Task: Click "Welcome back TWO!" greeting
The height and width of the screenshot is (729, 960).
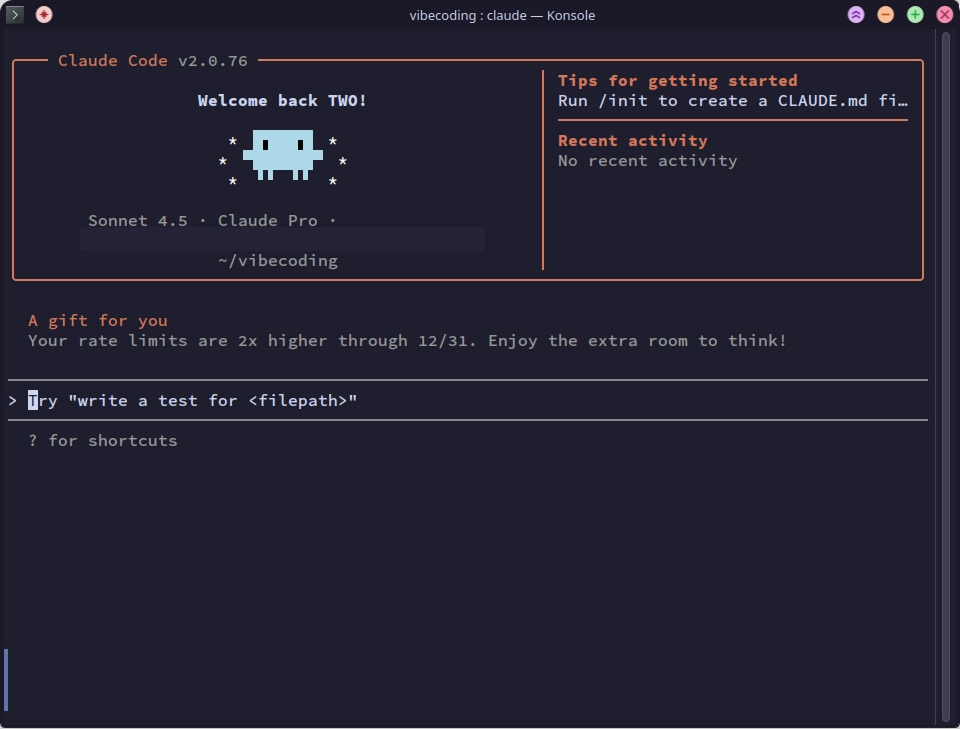Action: 282,101
